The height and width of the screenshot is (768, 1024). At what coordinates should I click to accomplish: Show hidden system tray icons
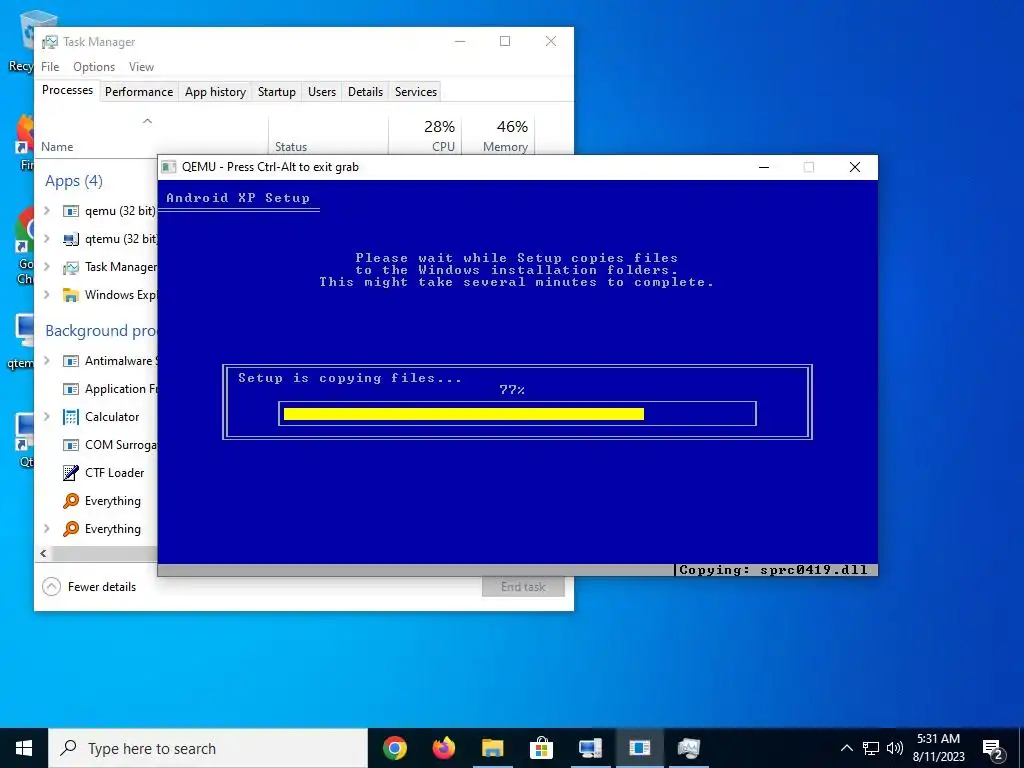pyautogui.click(x=846, y=748)
